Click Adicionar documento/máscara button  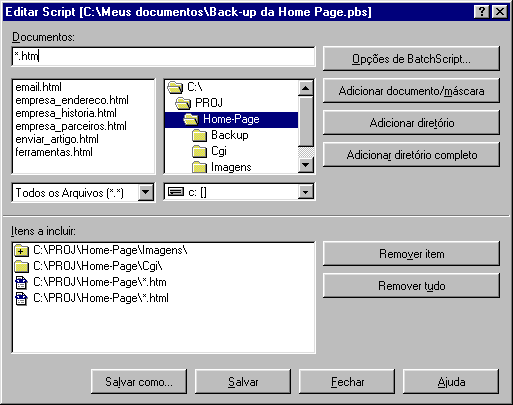coord(411,91)
